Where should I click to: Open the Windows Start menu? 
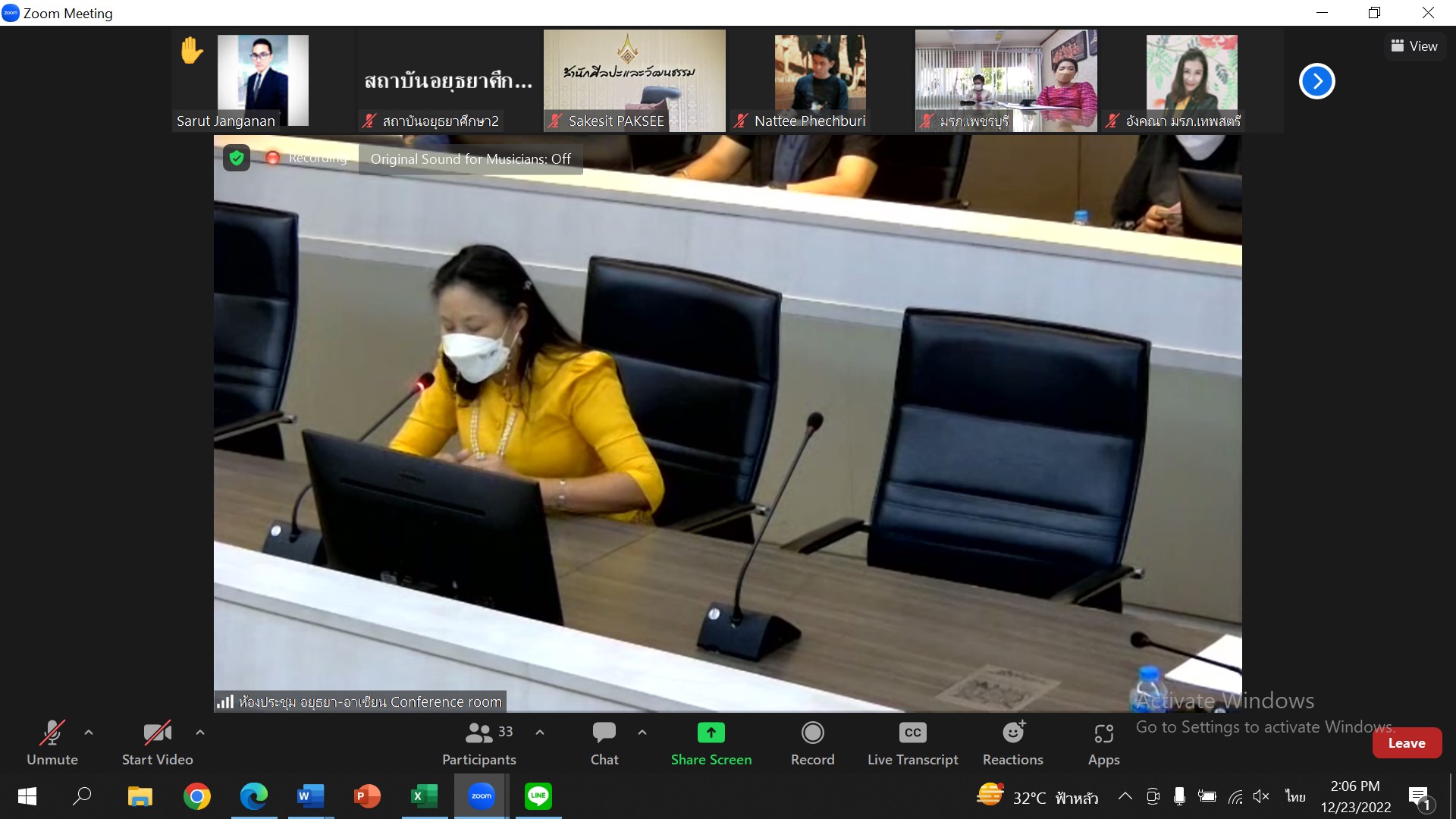click(27, 796)
